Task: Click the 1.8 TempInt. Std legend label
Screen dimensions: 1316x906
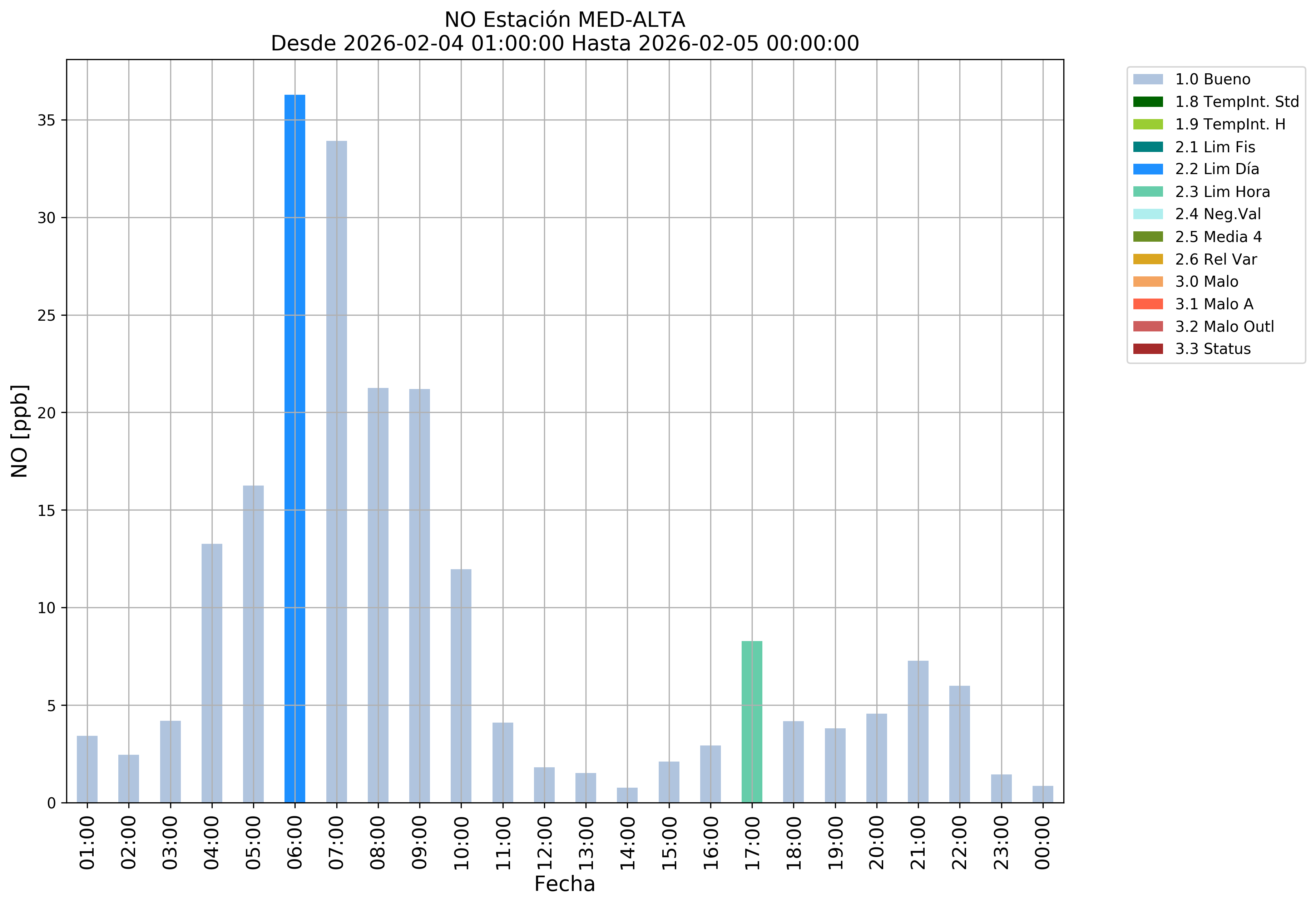Action: [x=1236, y=102]
